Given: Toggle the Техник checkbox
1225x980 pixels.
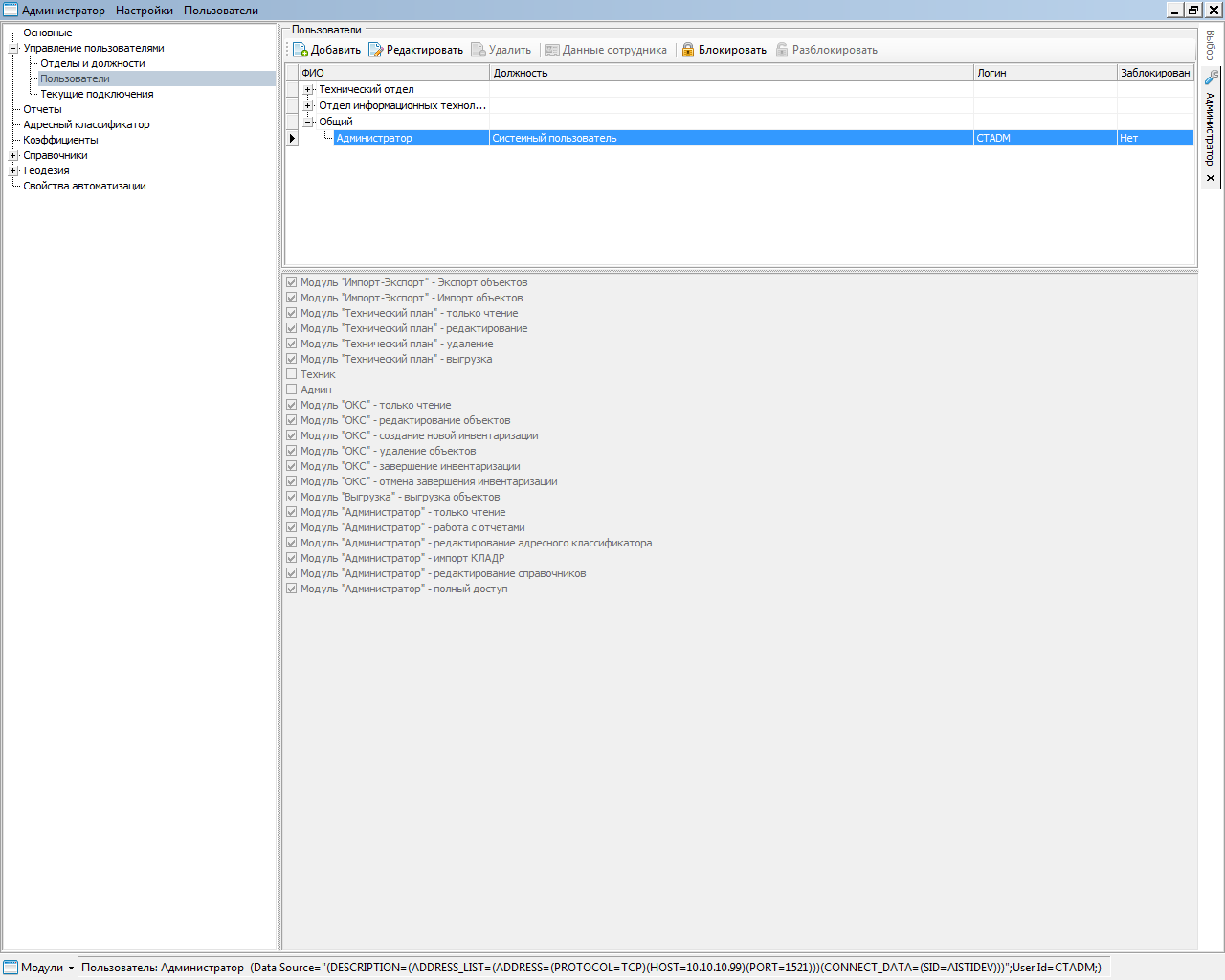Looking at the screenshot, I should [x=292, y=374].
